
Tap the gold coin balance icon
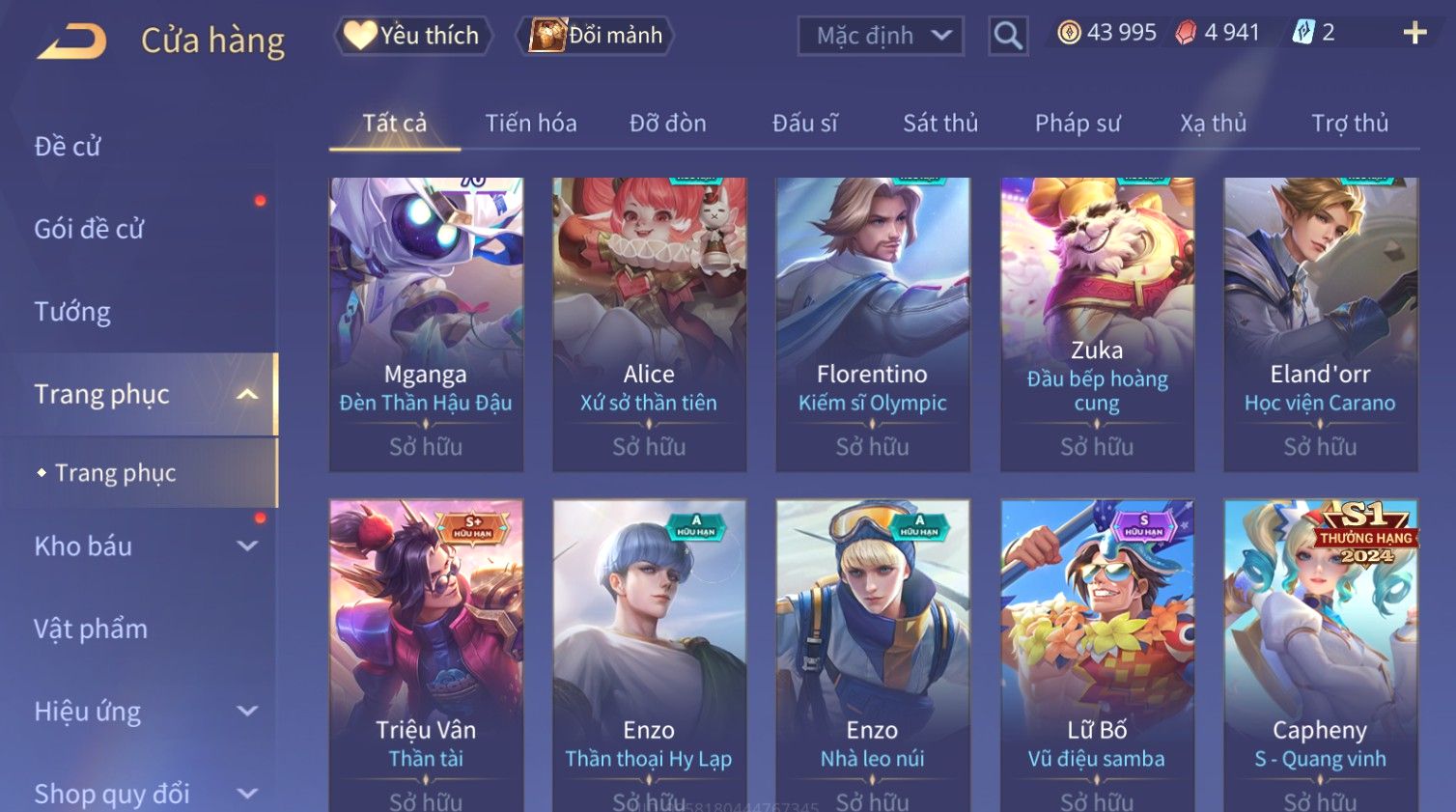pos(1069,33)
